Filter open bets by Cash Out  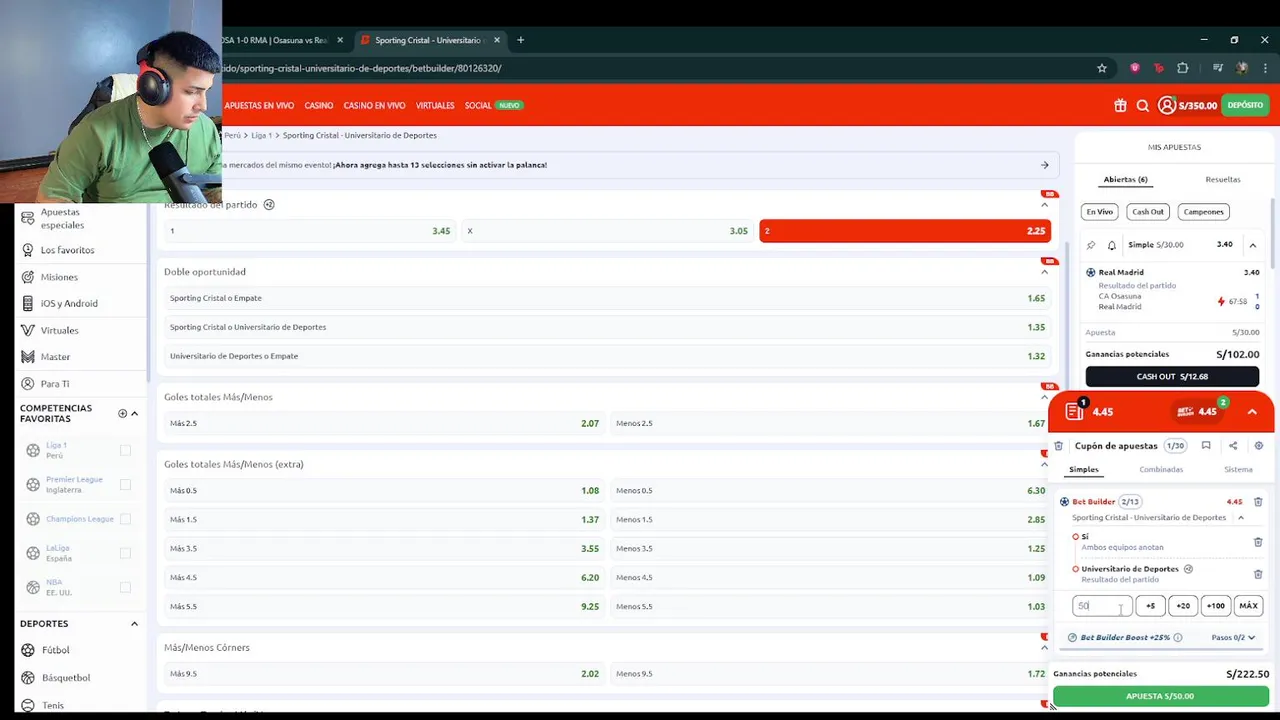pos(1147,212)
